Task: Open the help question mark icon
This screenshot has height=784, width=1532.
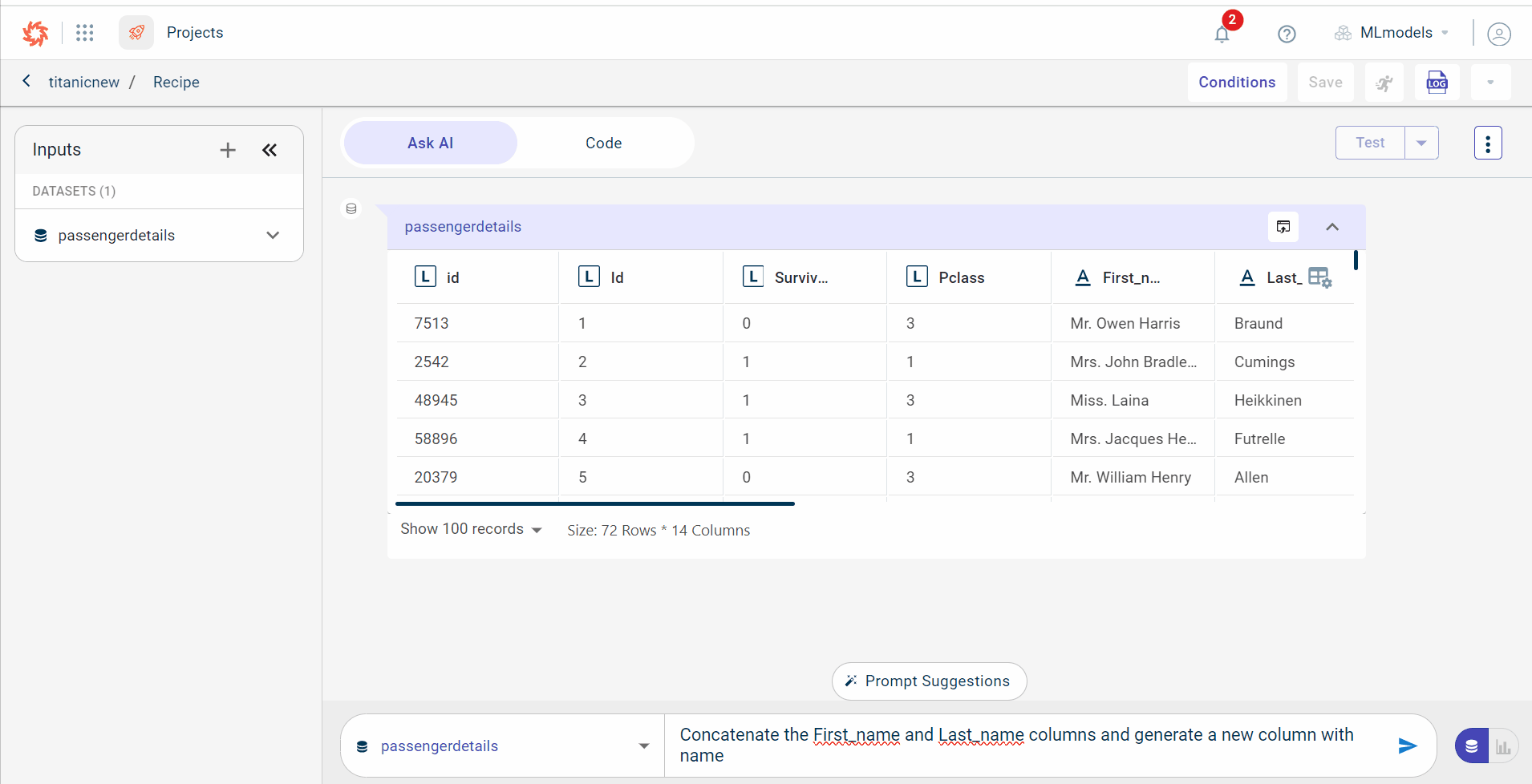Action: click(x=1287, y=34)
